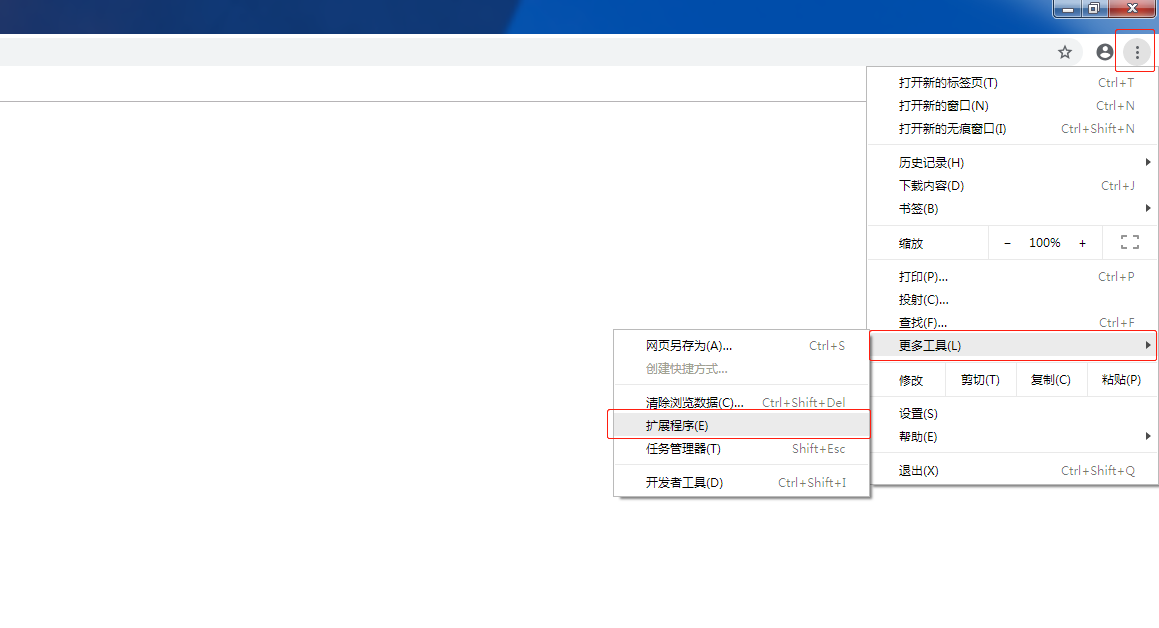The image size is (1159, 628).
Task: Open the user profile avatar icon
Action: pyautogui.click(x=1104, y=52)
